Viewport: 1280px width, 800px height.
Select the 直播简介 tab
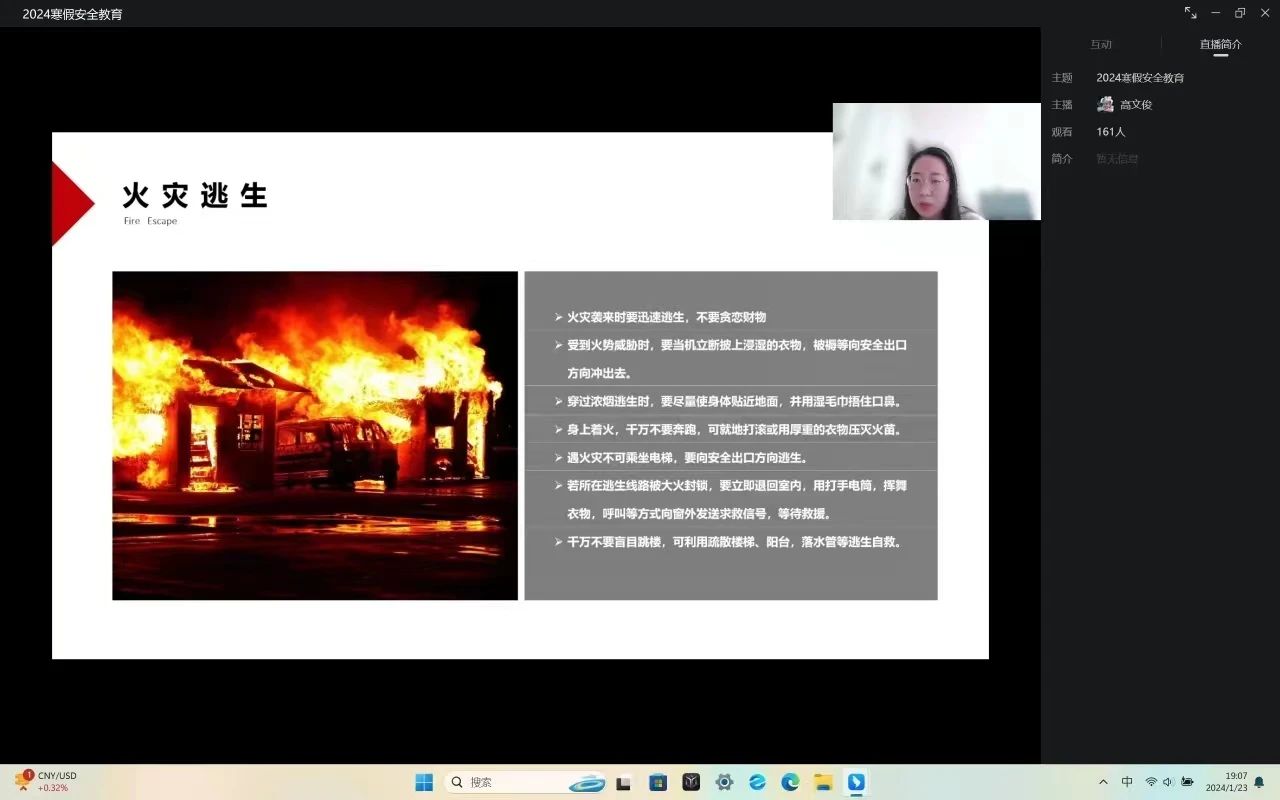point(1220,44)
